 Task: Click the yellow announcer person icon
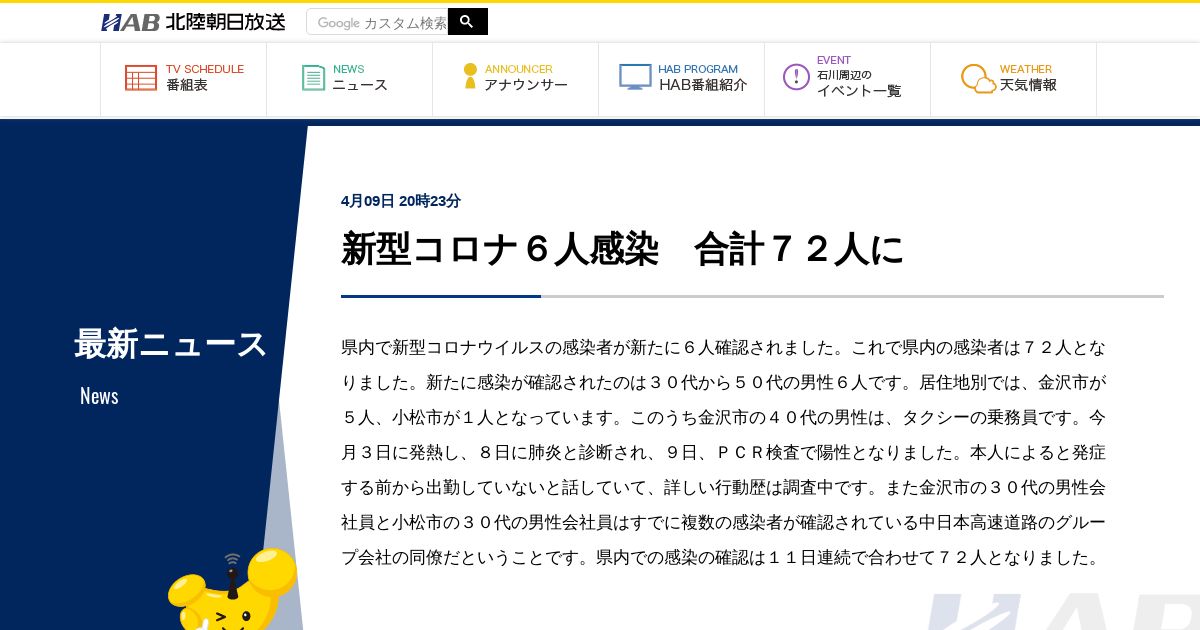[x=470, y=77]
